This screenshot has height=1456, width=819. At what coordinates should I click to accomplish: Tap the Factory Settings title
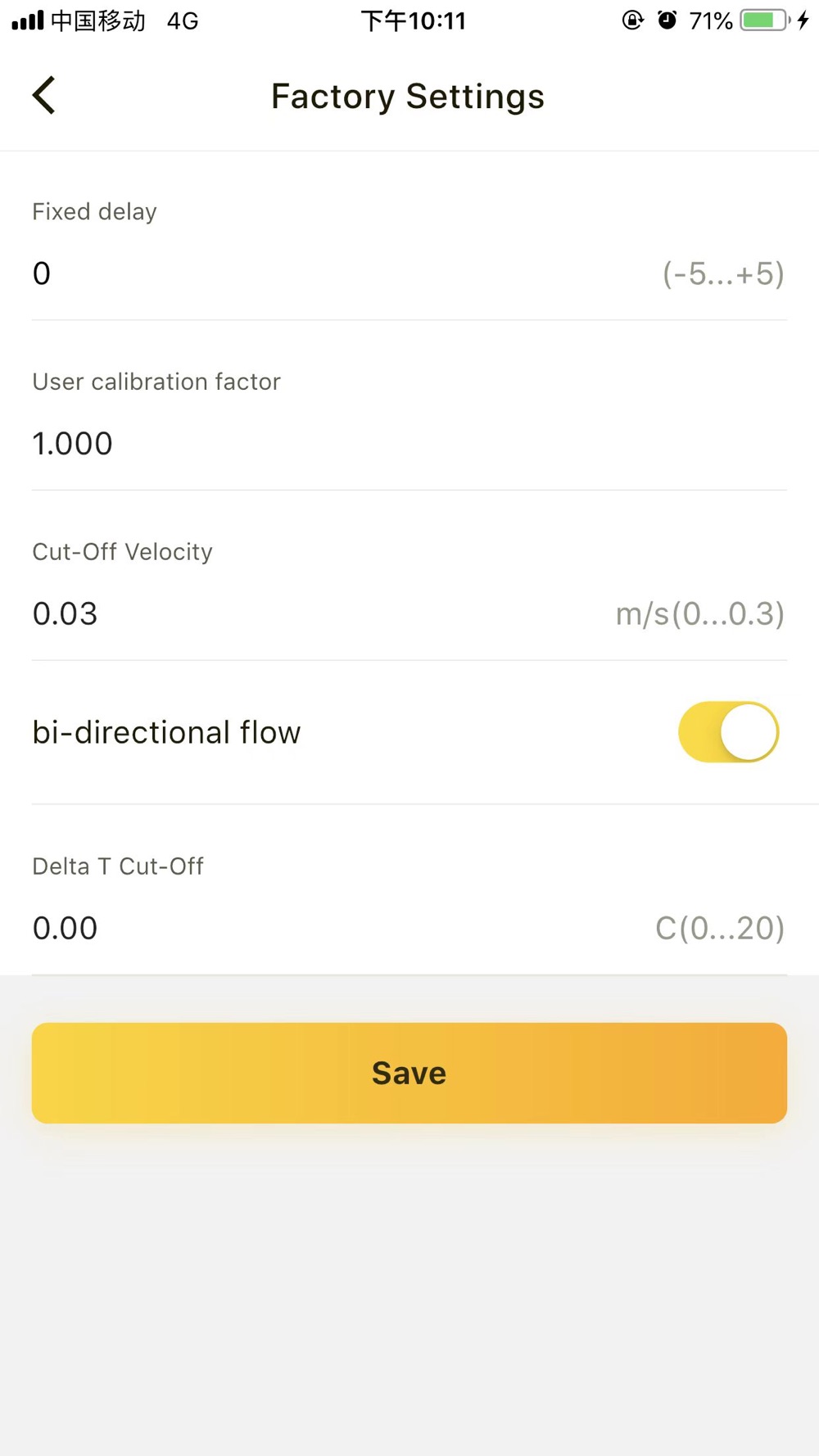point(408,97)
